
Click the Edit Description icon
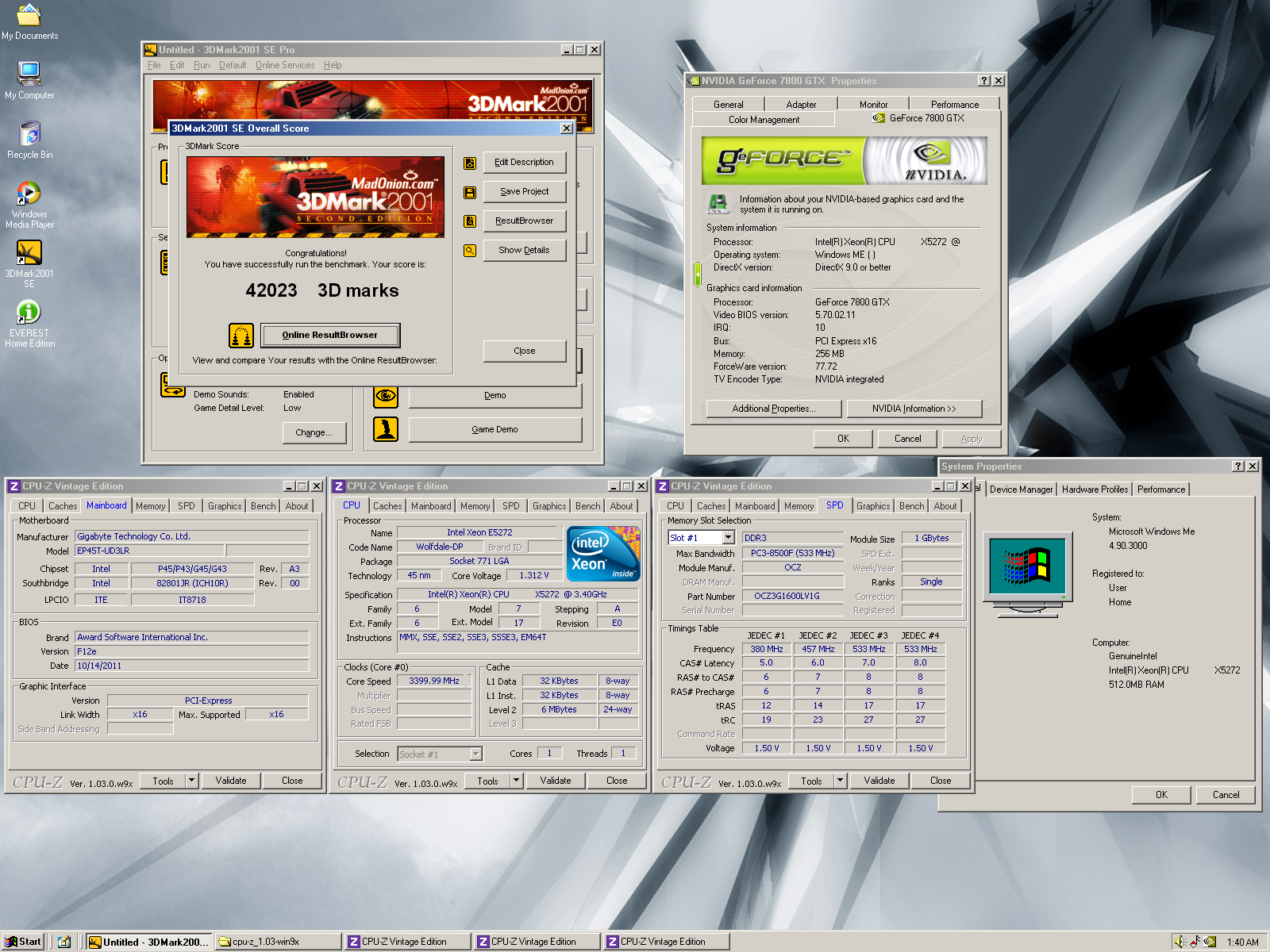[470, 163]
